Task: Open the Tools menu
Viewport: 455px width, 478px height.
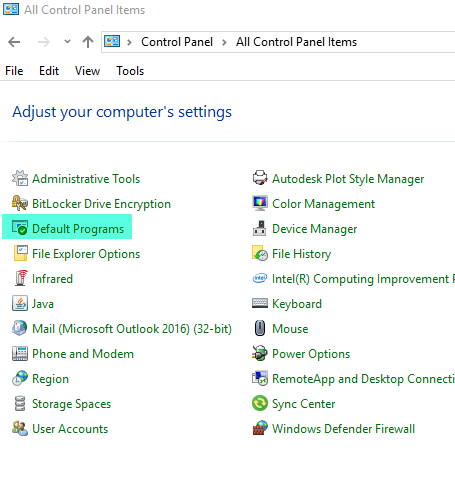Action: click(x=130, y=71)
